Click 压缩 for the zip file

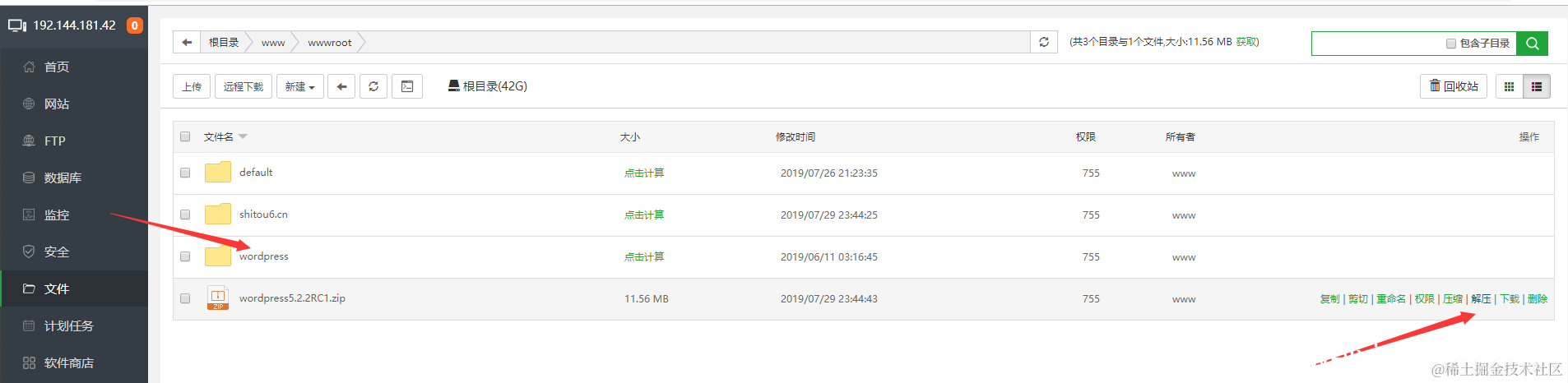coord(1453,299)
